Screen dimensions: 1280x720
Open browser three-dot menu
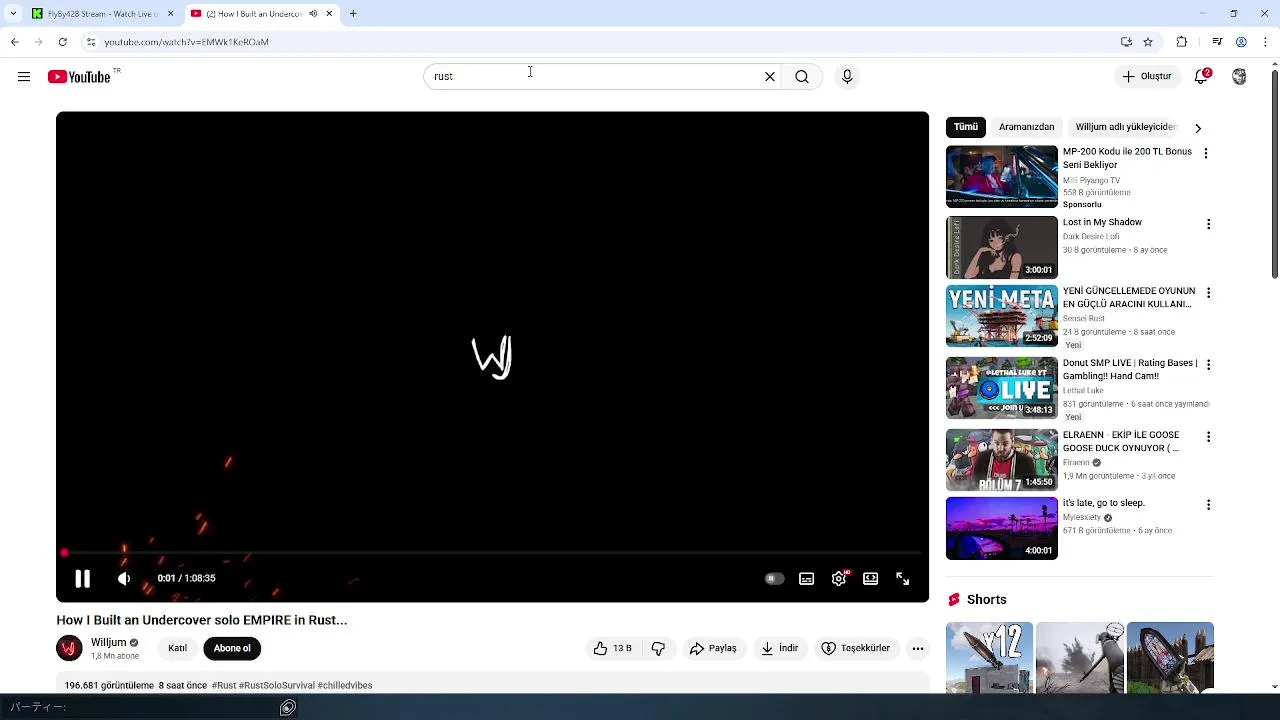1264,42
